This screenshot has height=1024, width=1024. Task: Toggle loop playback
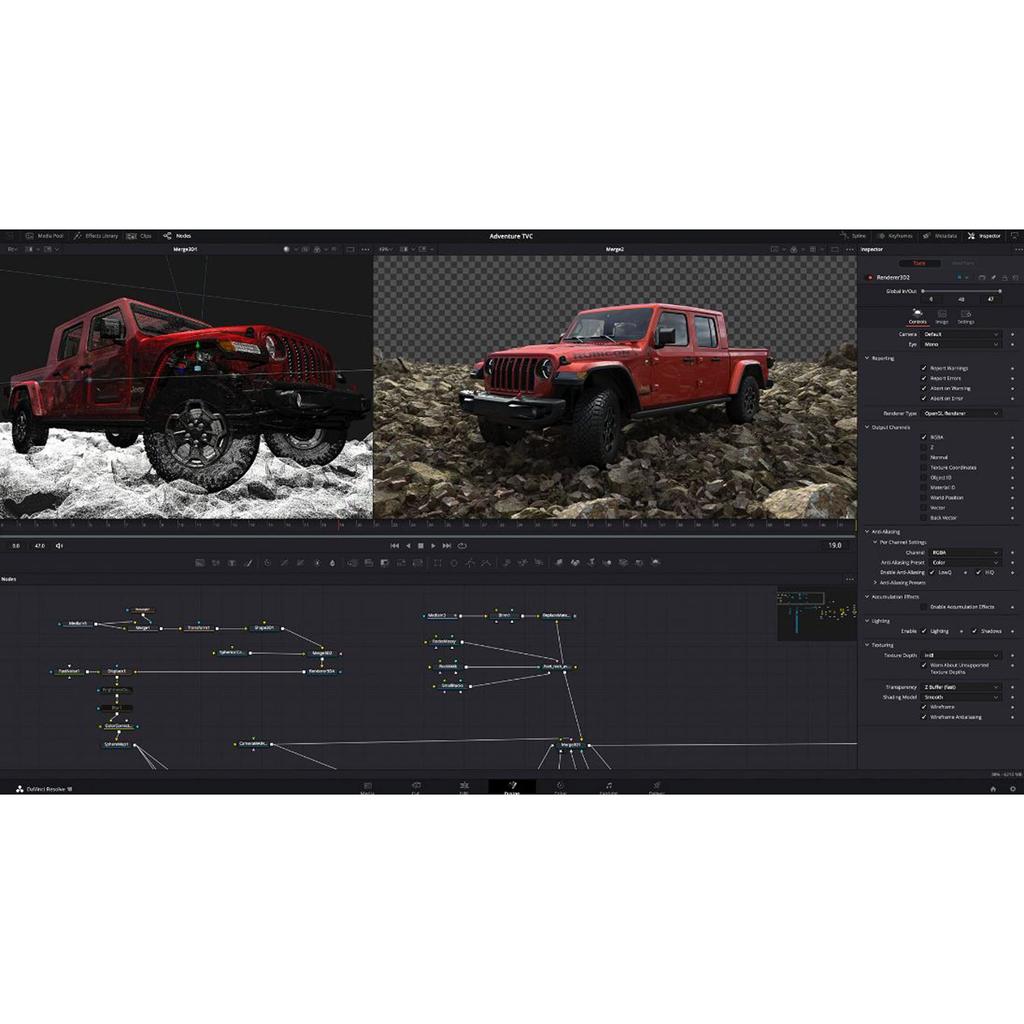(x=462, y=545)
